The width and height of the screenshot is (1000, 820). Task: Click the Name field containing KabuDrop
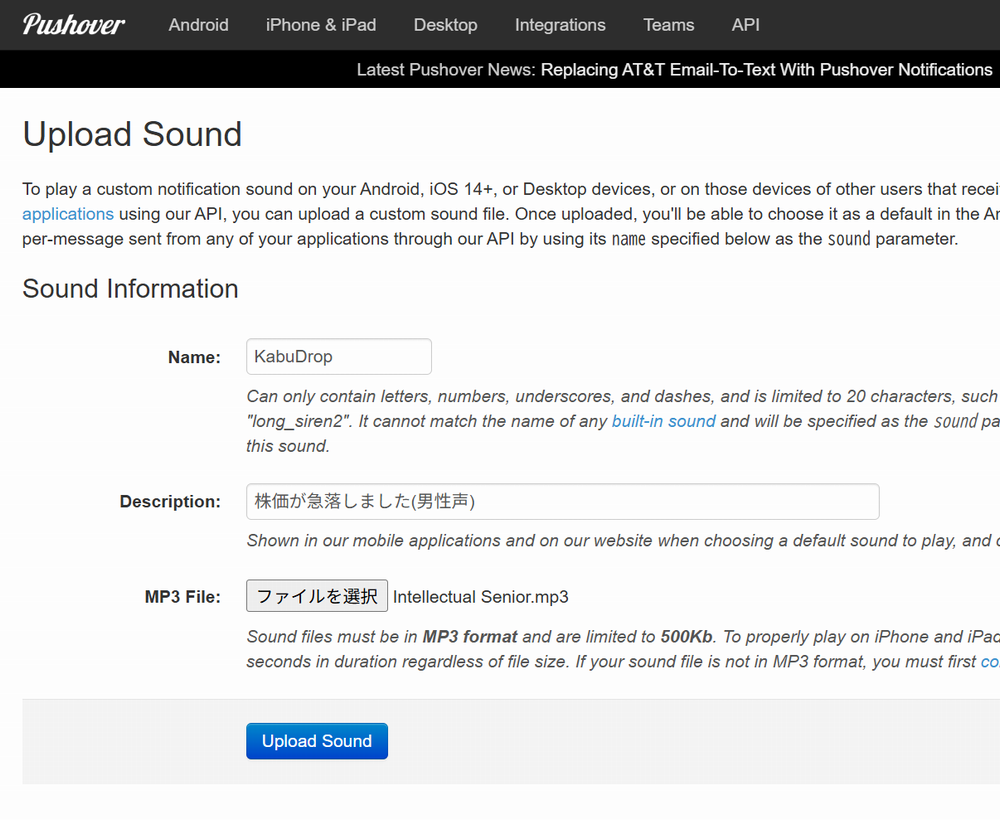pyautogui.click(x=338, y=357)
